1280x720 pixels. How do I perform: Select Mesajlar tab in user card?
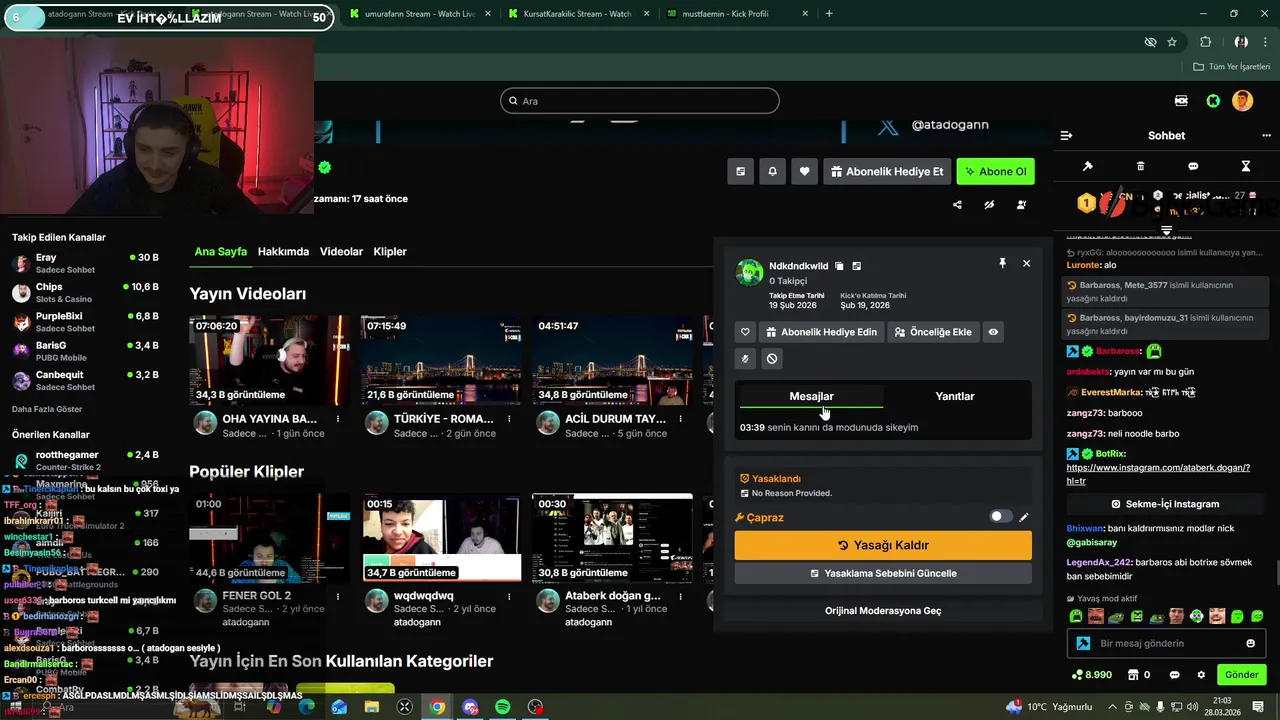click(x=811, y=396)
